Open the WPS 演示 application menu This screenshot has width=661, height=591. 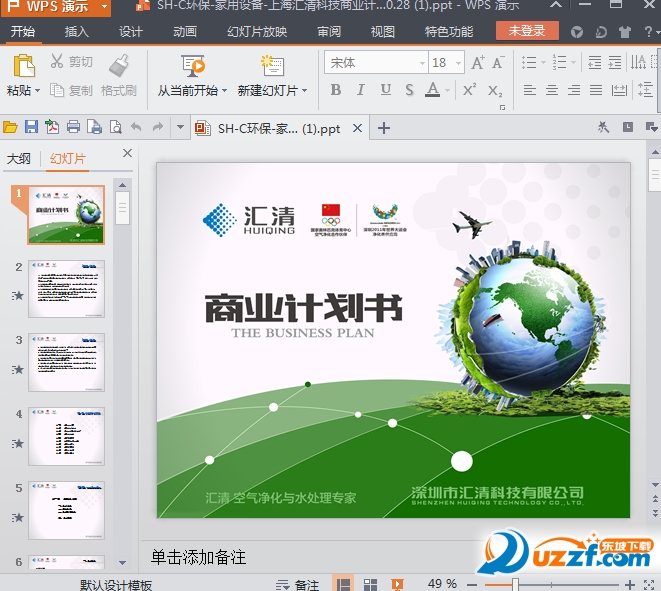[x=56, y=7]
